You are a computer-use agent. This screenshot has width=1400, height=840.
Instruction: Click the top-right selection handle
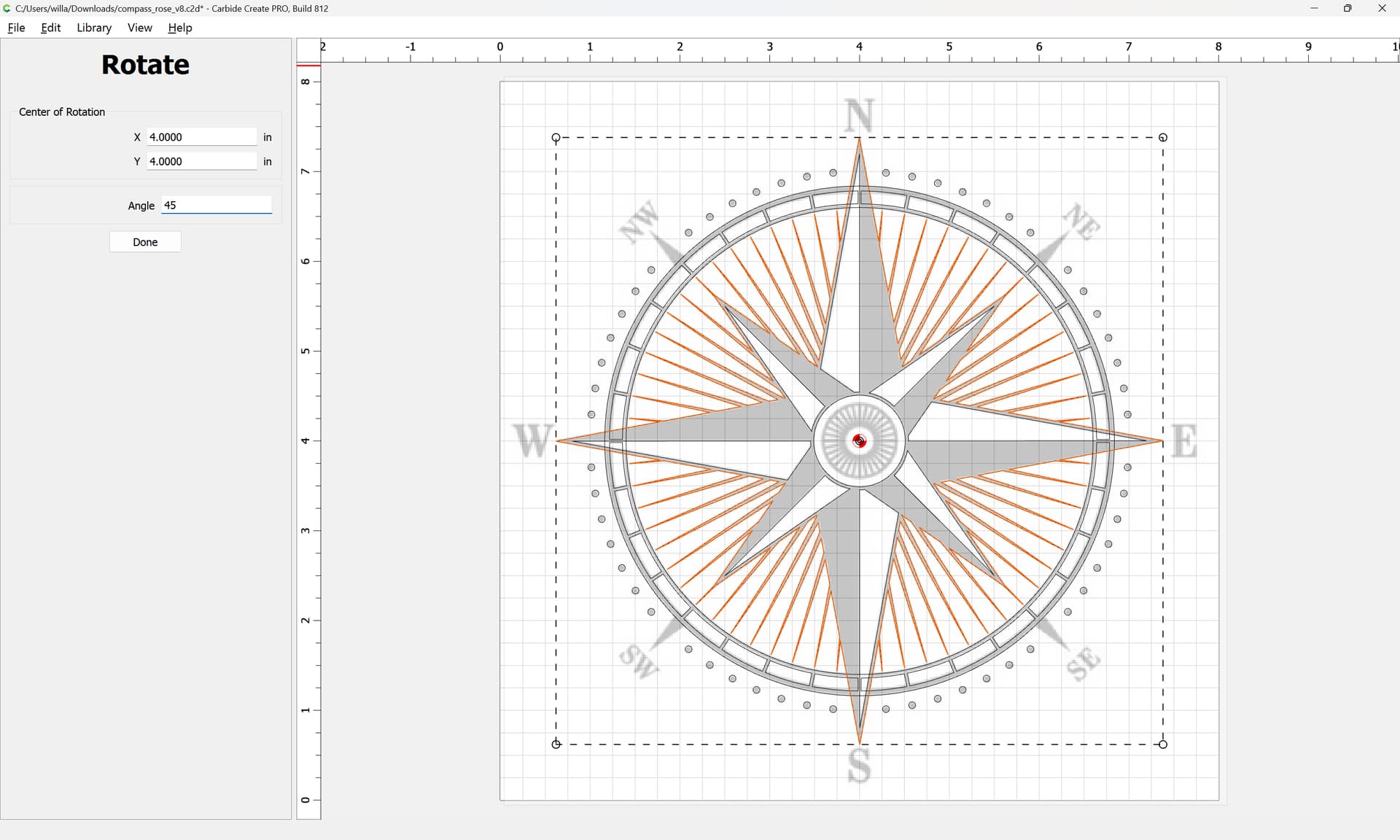[1163, 137]
